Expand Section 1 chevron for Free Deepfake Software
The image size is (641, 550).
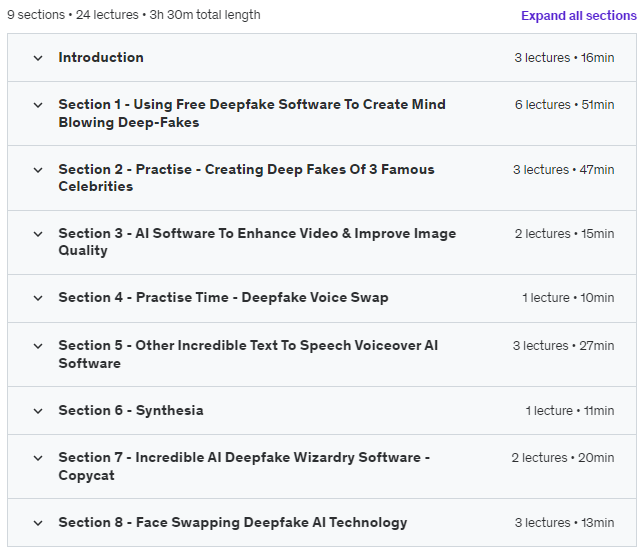coord(38,105)
